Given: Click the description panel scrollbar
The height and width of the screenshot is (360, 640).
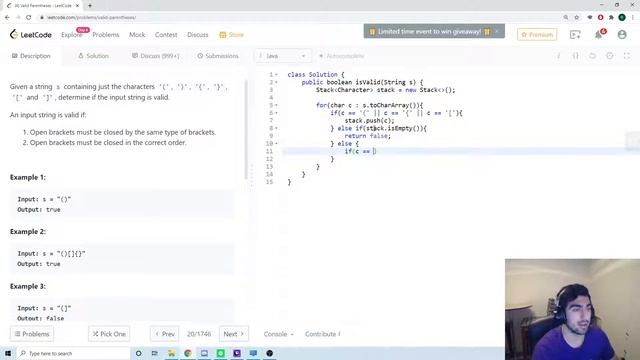Looking at the screenshot, I should (x=246, y=129).
